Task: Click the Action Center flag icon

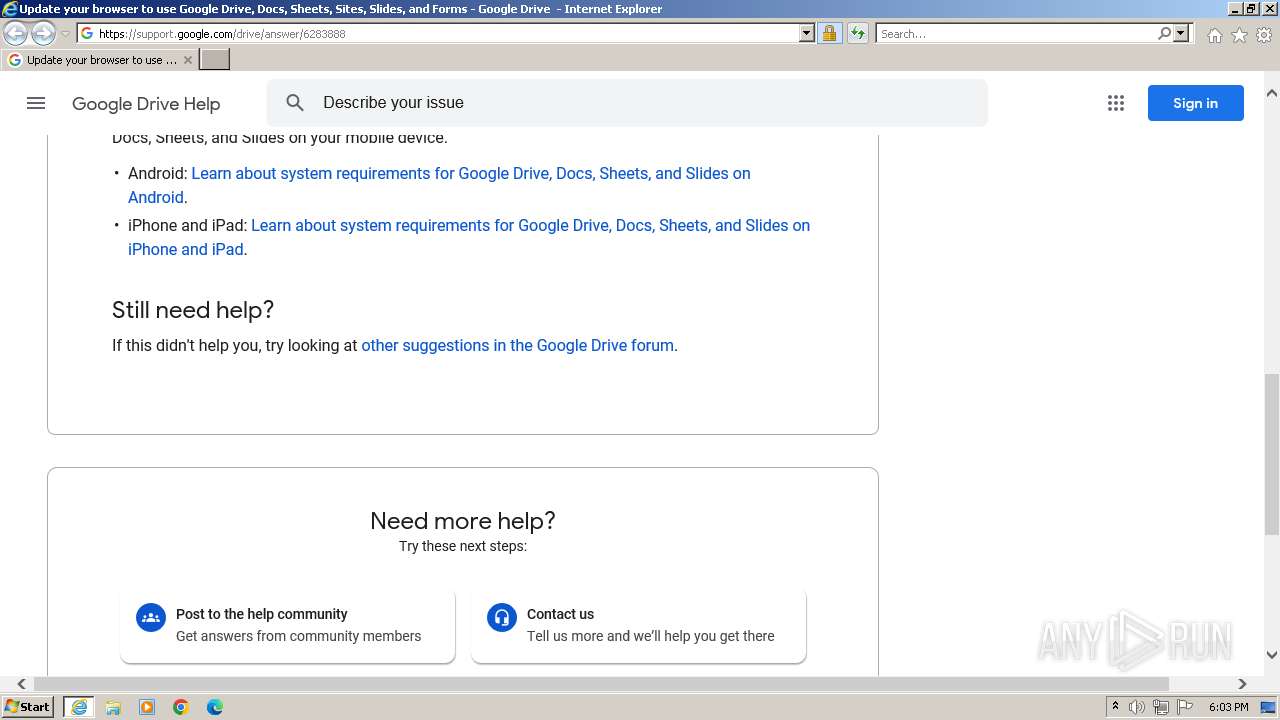Action: [x=1185, y=707]
